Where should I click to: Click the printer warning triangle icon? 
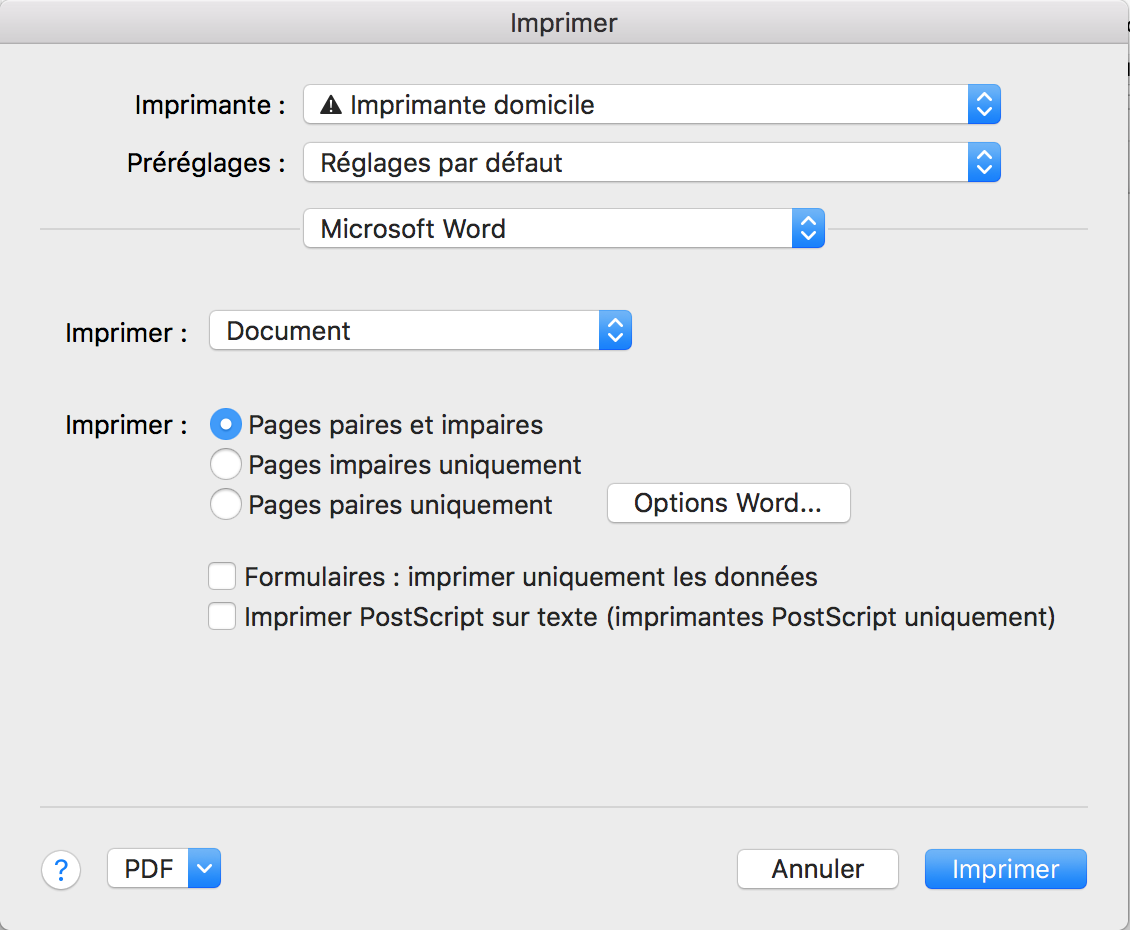tap(332, 105)
